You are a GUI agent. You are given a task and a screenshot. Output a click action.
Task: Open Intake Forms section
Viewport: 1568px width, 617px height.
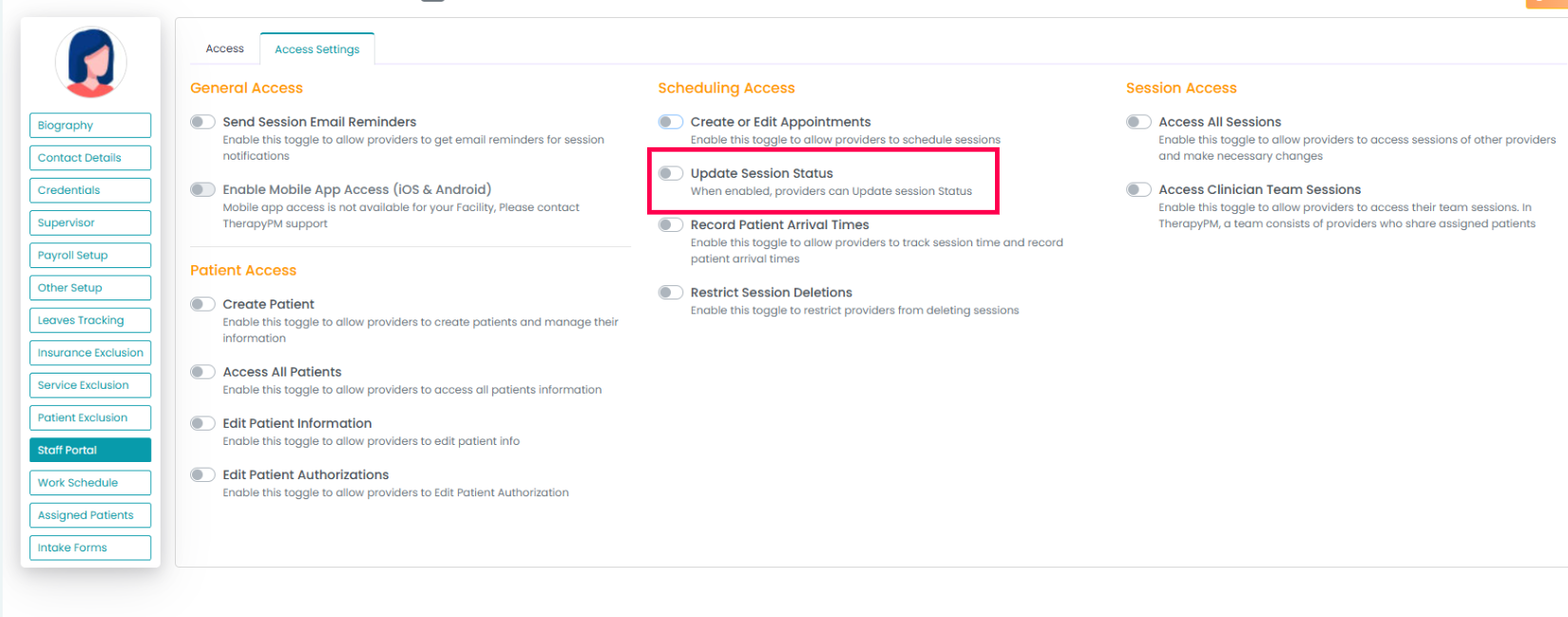click(x=90, y=548)
